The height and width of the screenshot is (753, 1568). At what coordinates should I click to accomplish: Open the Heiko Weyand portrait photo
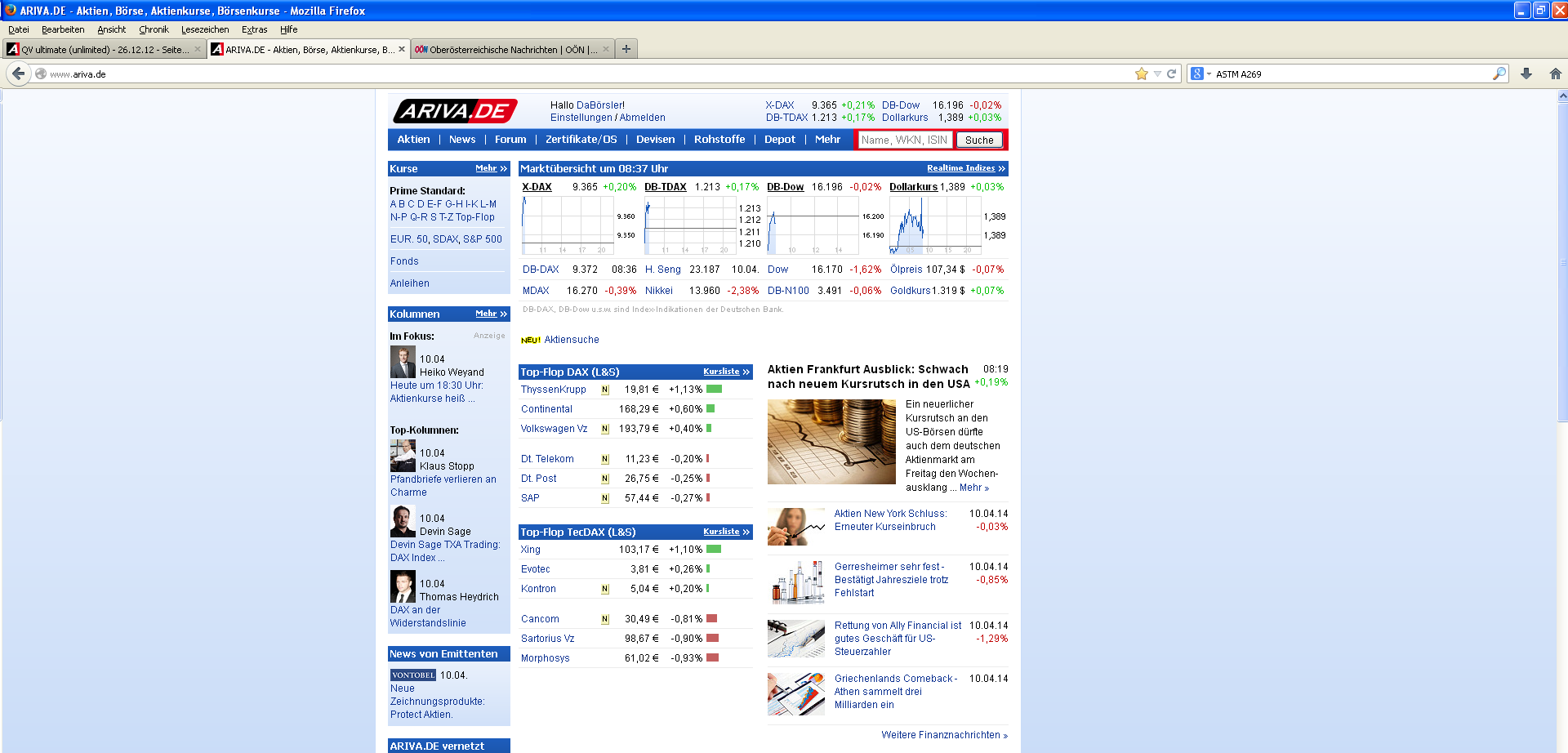click(403, 362)
